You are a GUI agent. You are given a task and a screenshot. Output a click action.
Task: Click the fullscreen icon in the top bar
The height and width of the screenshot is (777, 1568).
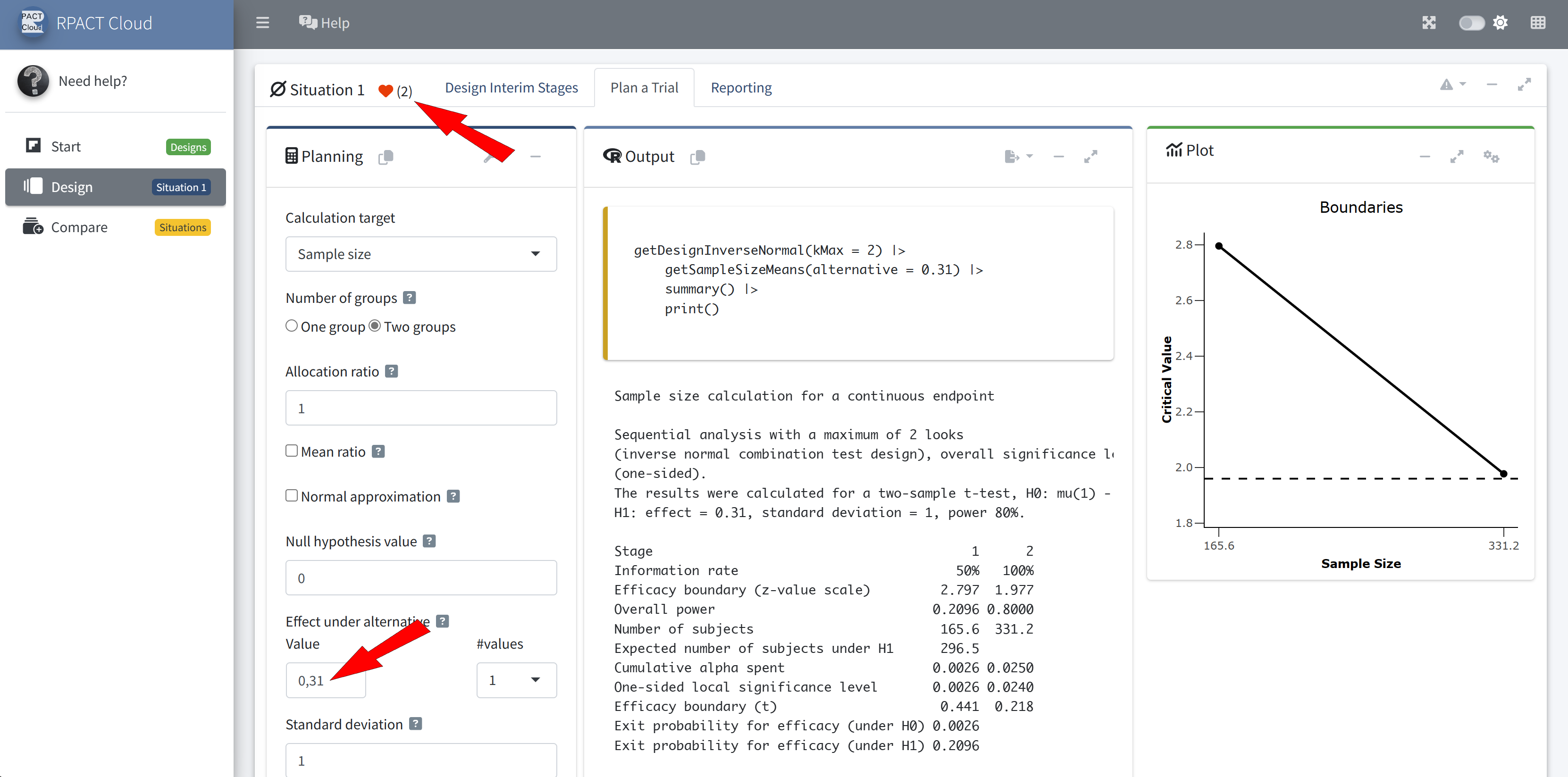click(1429, 23)
